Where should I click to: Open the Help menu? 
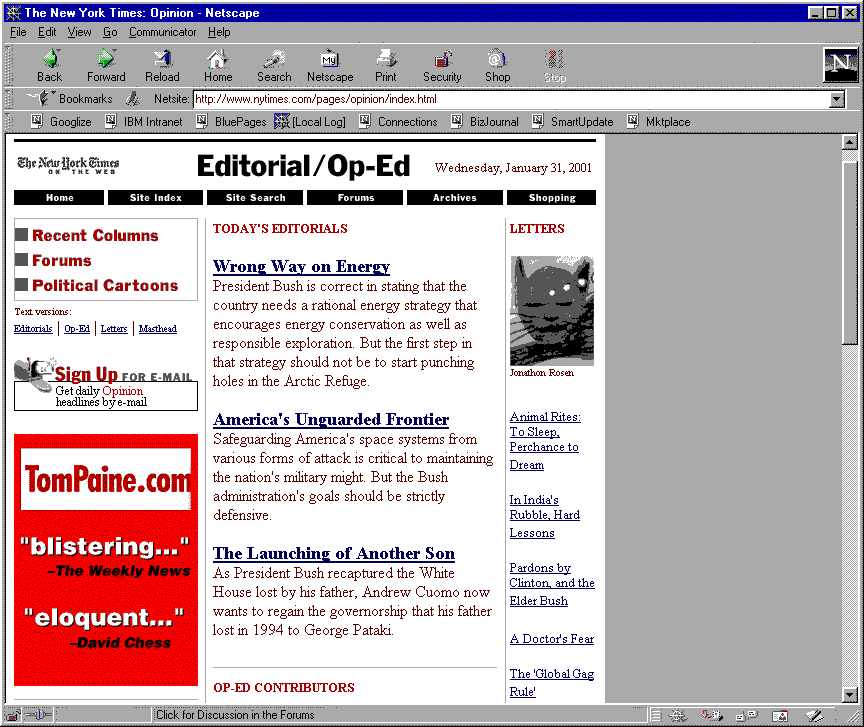[x=219, y=32]
